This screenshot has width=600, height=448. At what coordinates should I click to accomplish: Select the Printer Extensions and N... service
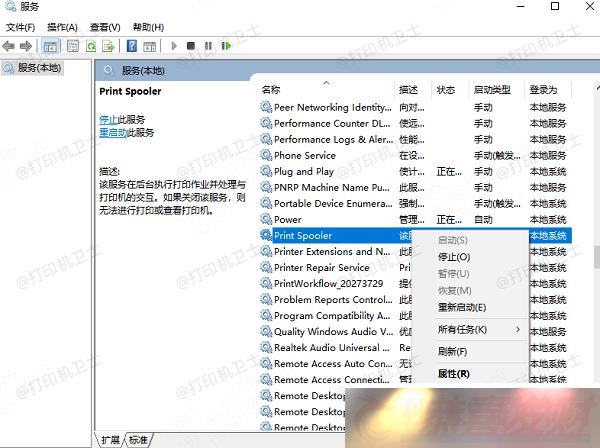tap(332, 251)
